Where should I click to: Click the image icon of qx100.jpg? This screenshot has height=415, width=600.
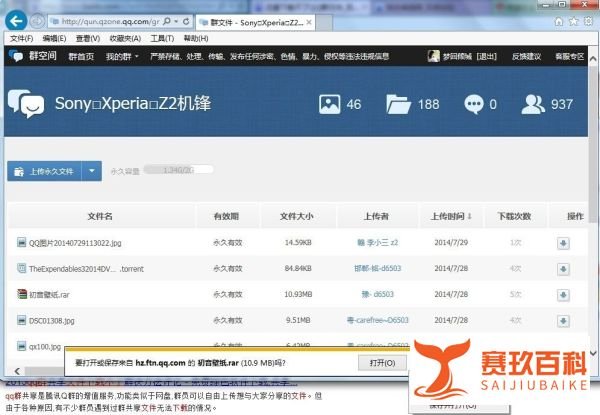pyautogui.click(x=21, y=346)
